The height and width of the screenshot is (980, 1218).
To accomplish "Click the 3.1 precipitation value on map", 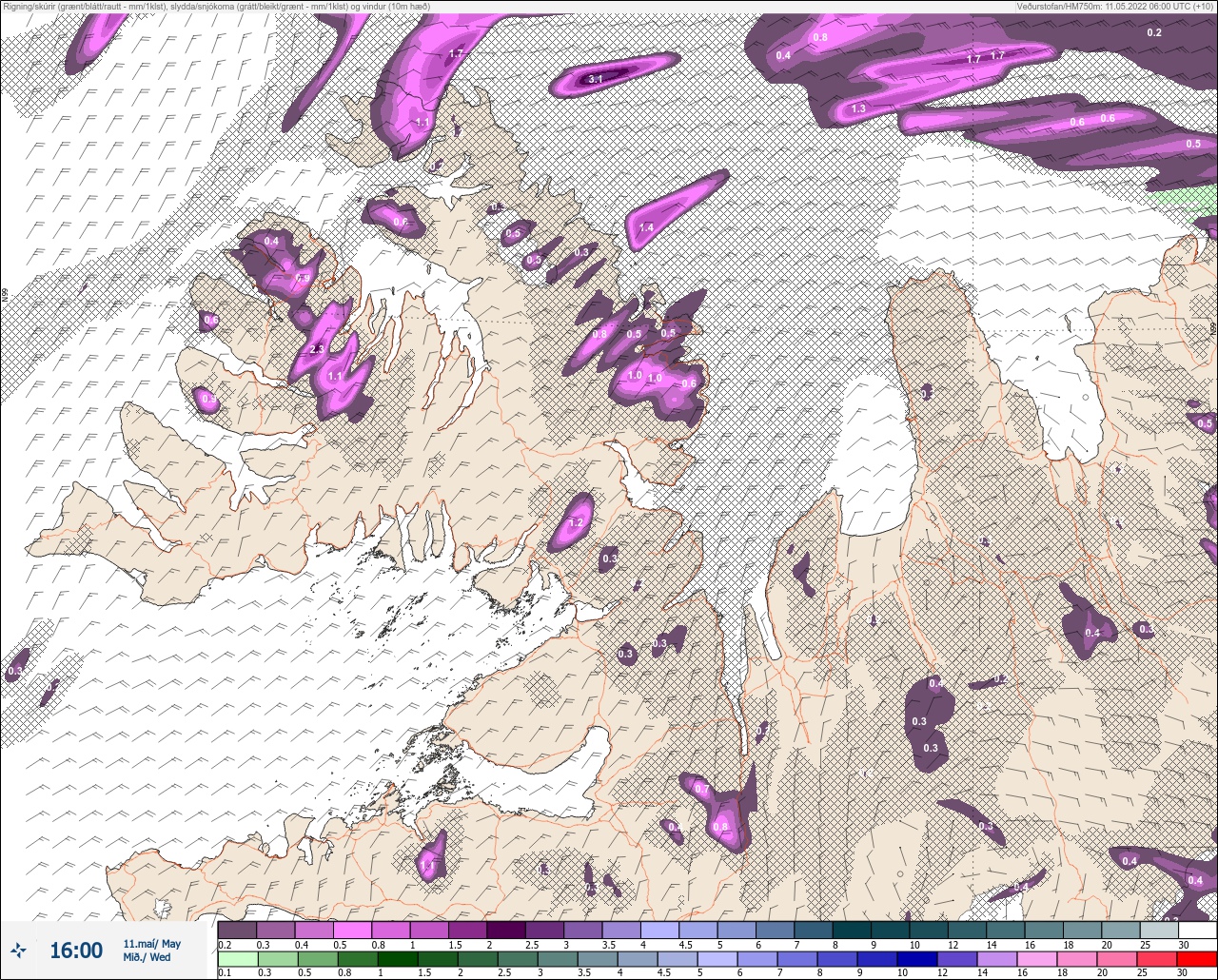I will [x=597, y=79].
